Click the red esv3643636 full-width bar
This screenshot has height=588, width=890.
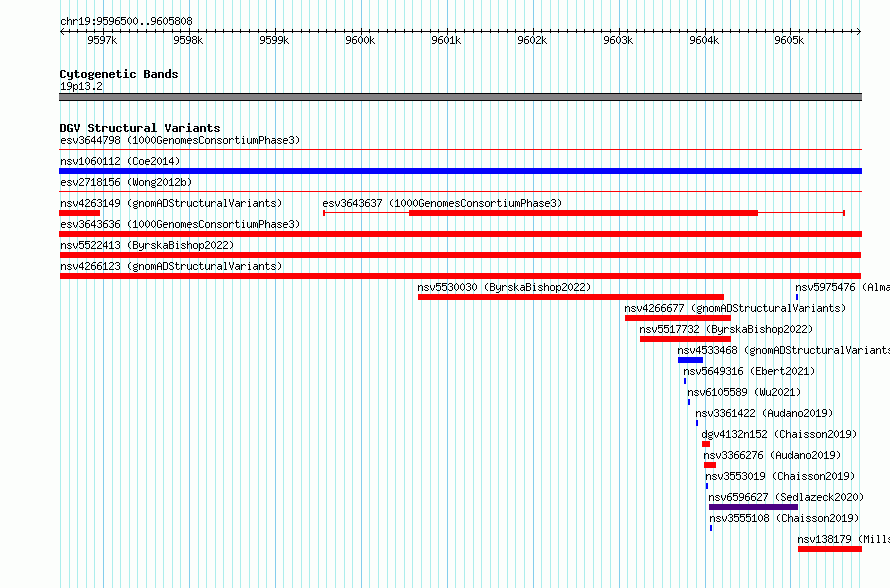coord(460,234)
